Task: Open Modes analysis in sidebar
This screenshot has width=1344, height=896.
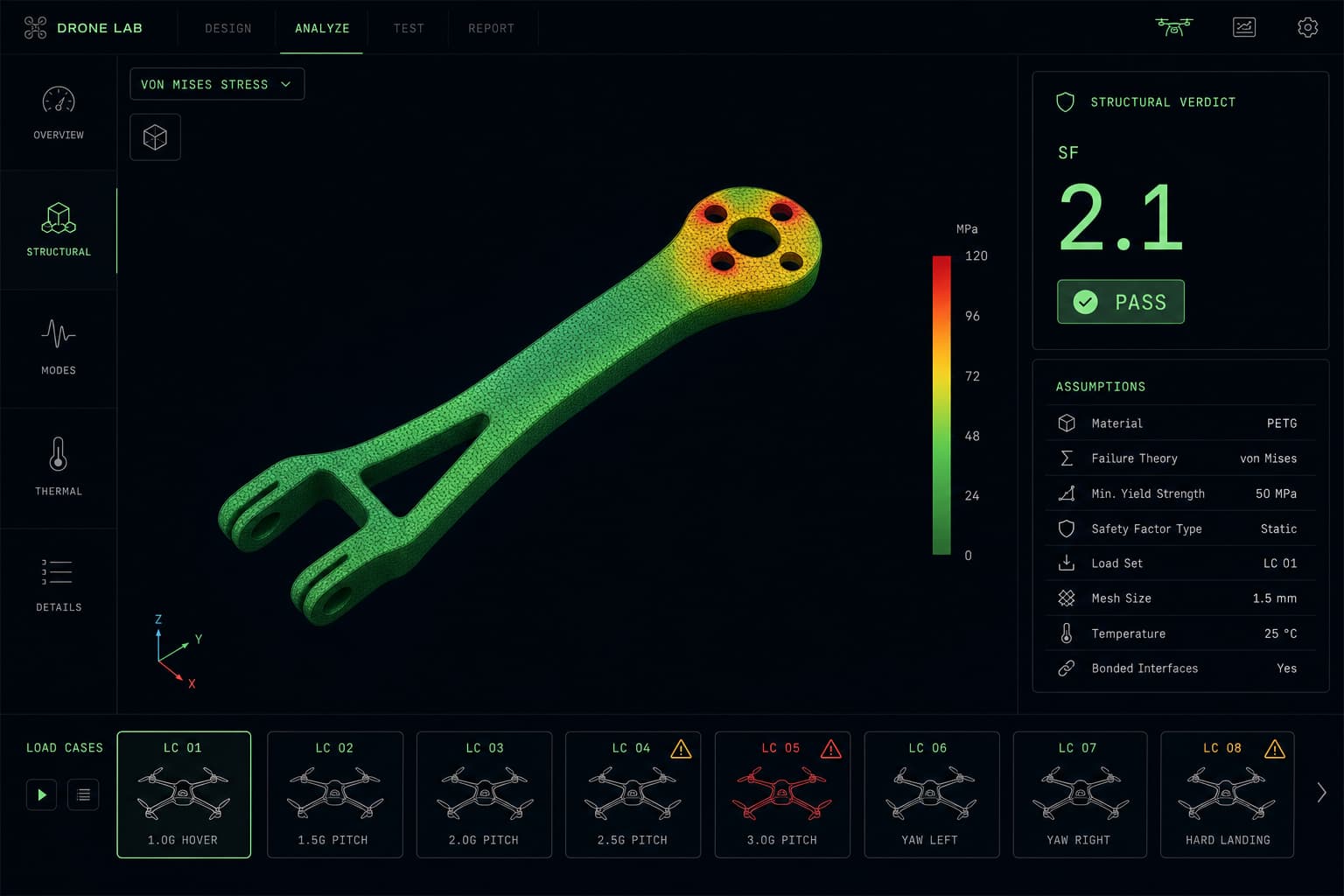Action: tap(59, 347)
